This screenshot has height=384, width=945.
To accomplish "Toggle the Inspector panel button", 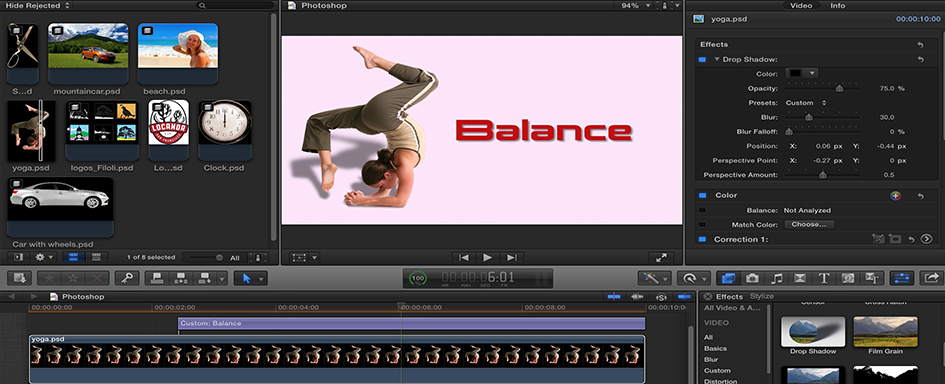I will pos(902,278).
